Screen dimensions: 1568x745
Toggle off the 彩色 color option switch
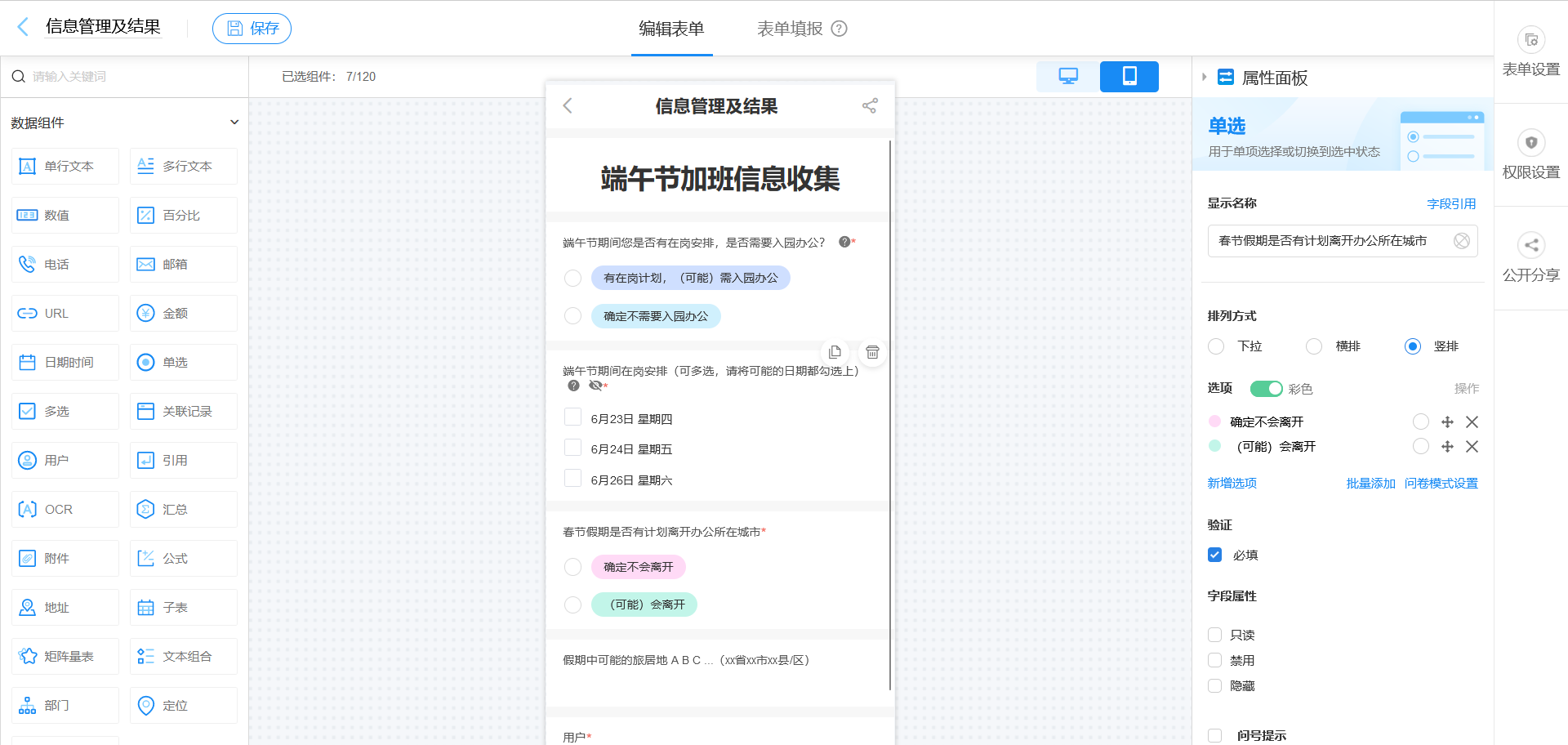[1267, 388]
